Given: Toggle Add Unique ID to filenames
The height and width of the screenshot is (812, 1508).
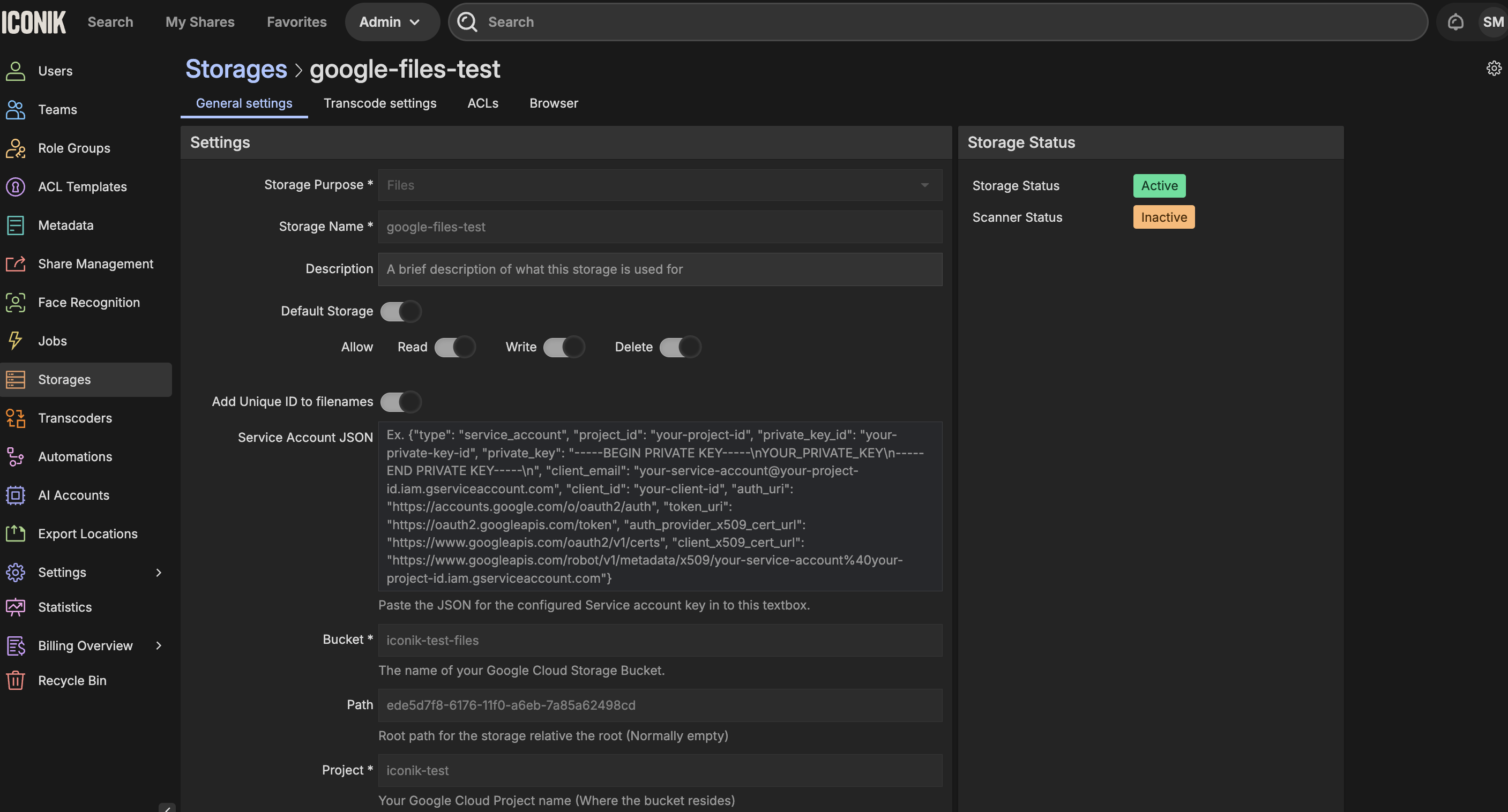Looking at the screenshot, I should tap(401, 402).
